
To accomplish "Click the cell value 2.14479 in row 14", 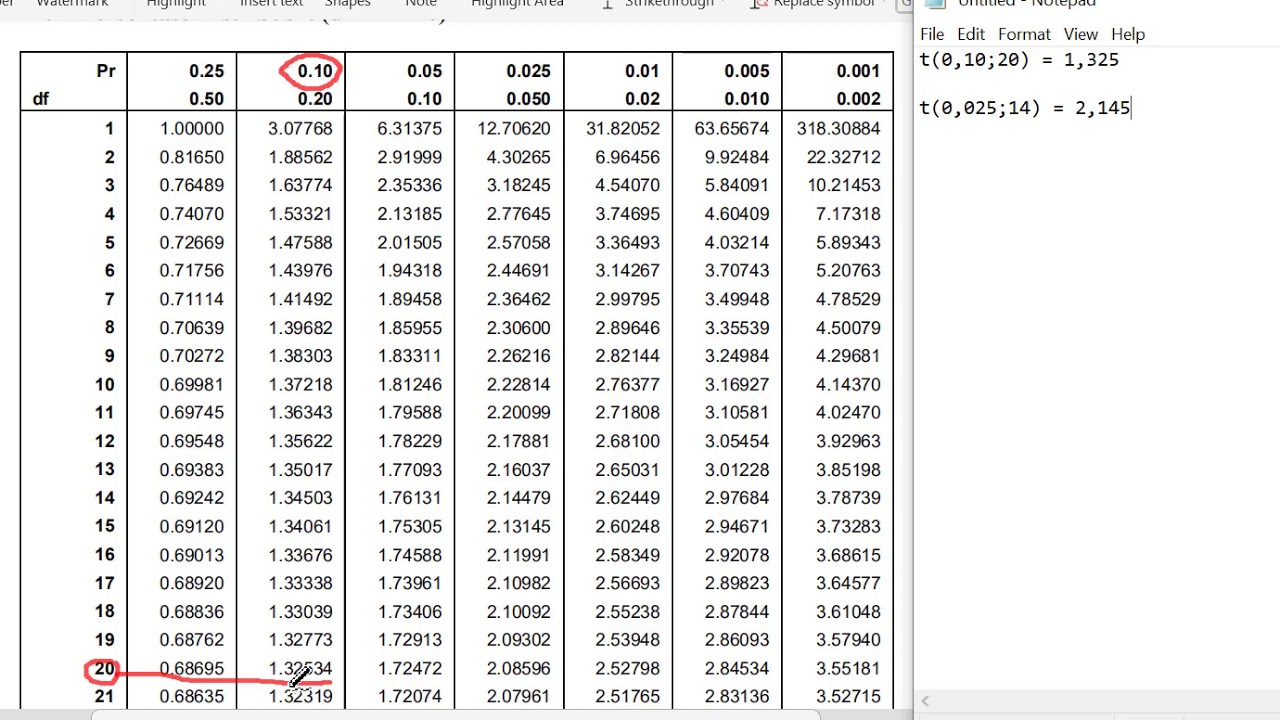I will 518,497.
